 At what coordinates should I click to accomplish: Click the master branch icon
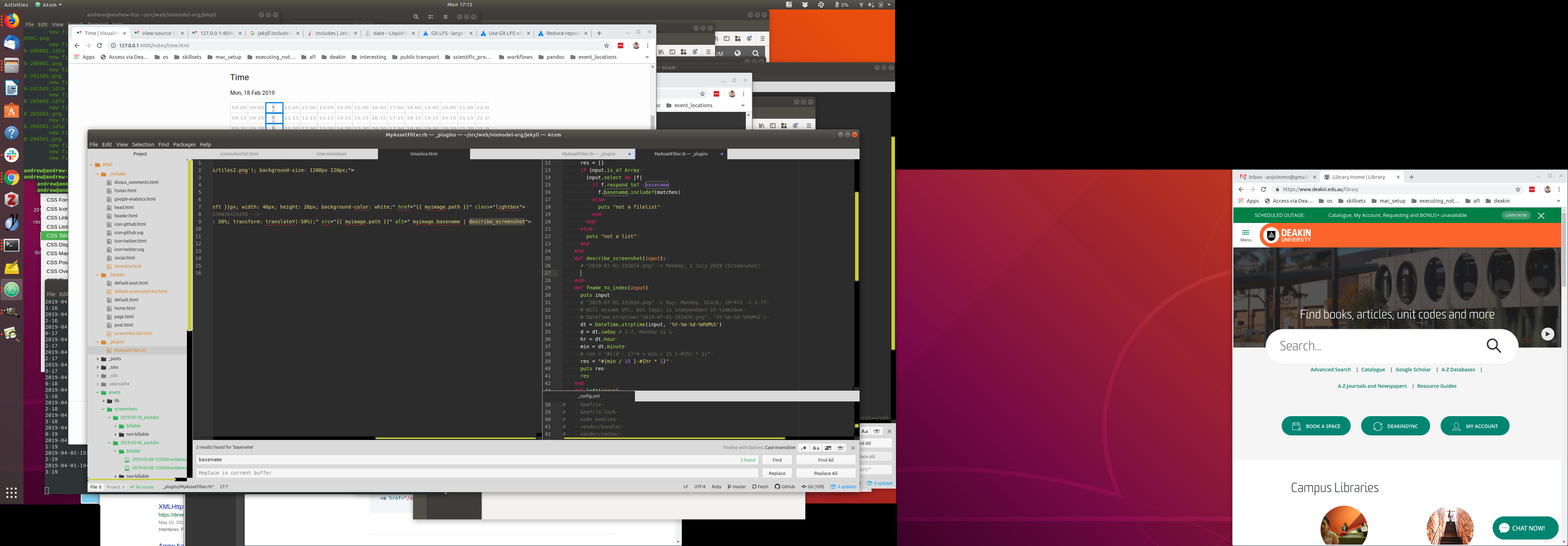[x=729, y=487]
